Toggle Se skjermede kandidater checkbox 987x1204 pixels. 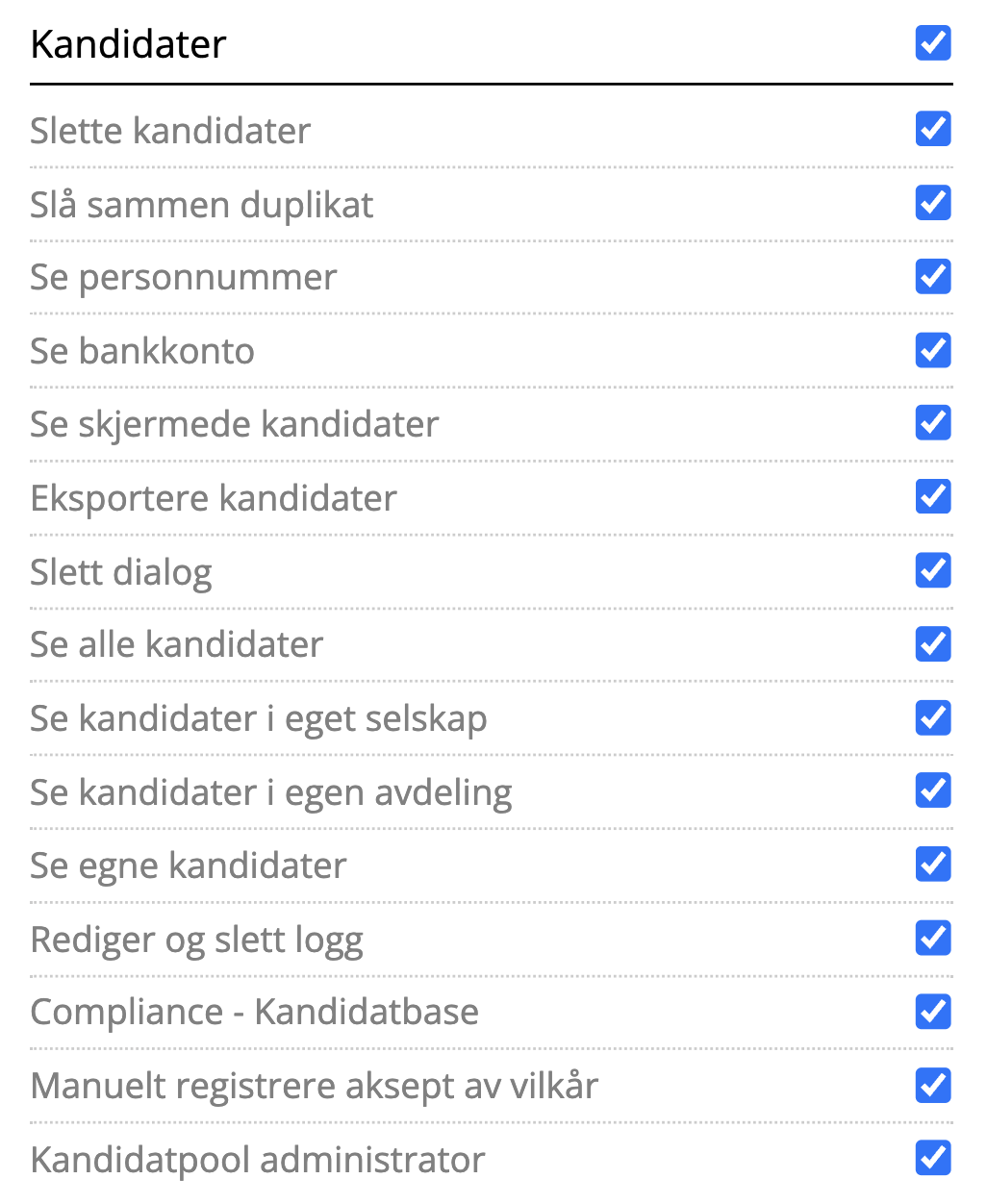tap(933, 423)
